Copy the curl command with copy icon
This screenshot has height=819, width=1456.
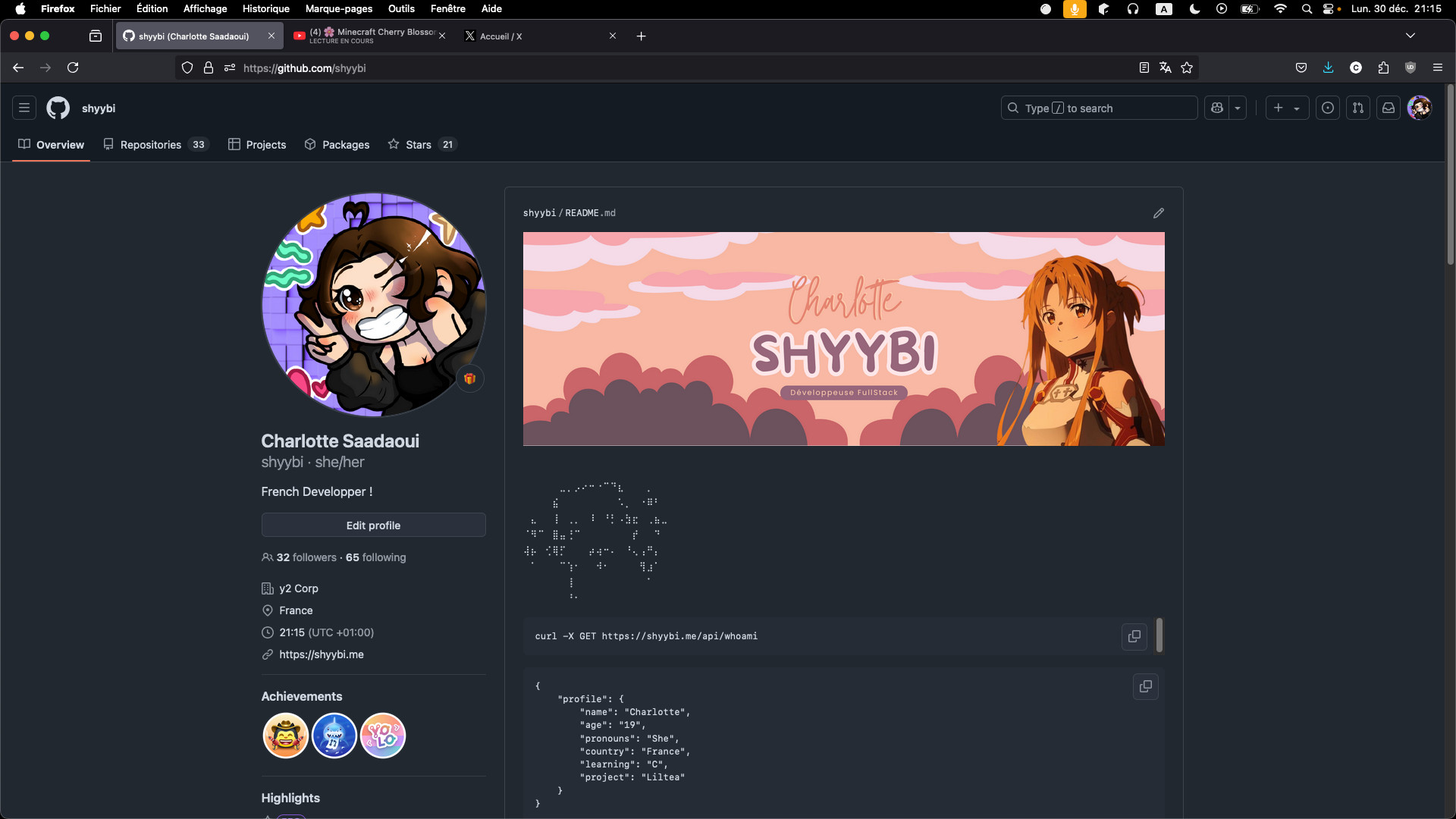[x=1134, y=636]
